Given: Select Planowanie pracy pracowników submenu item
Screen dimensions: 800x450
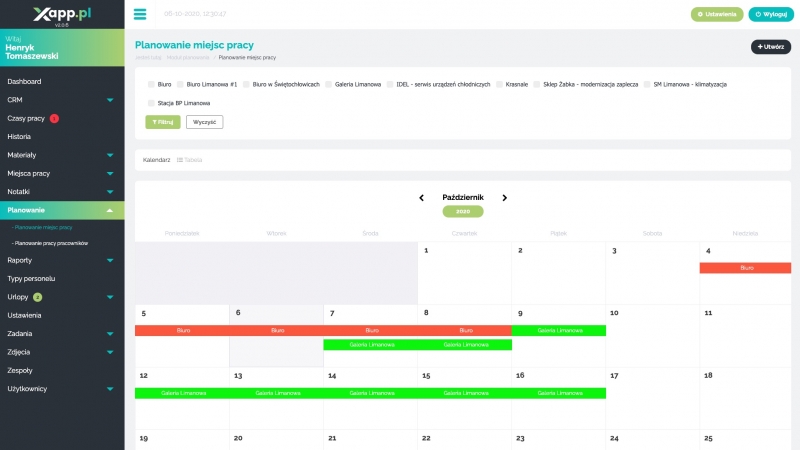Looking at the screenshot, I should [51, 243].
